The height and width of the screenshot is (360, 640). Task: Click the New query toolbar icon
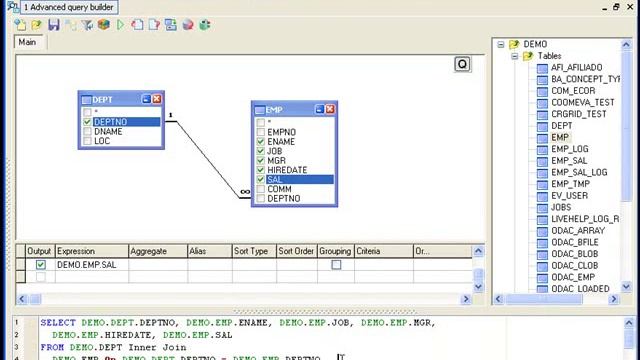click(x=20, y=25)
